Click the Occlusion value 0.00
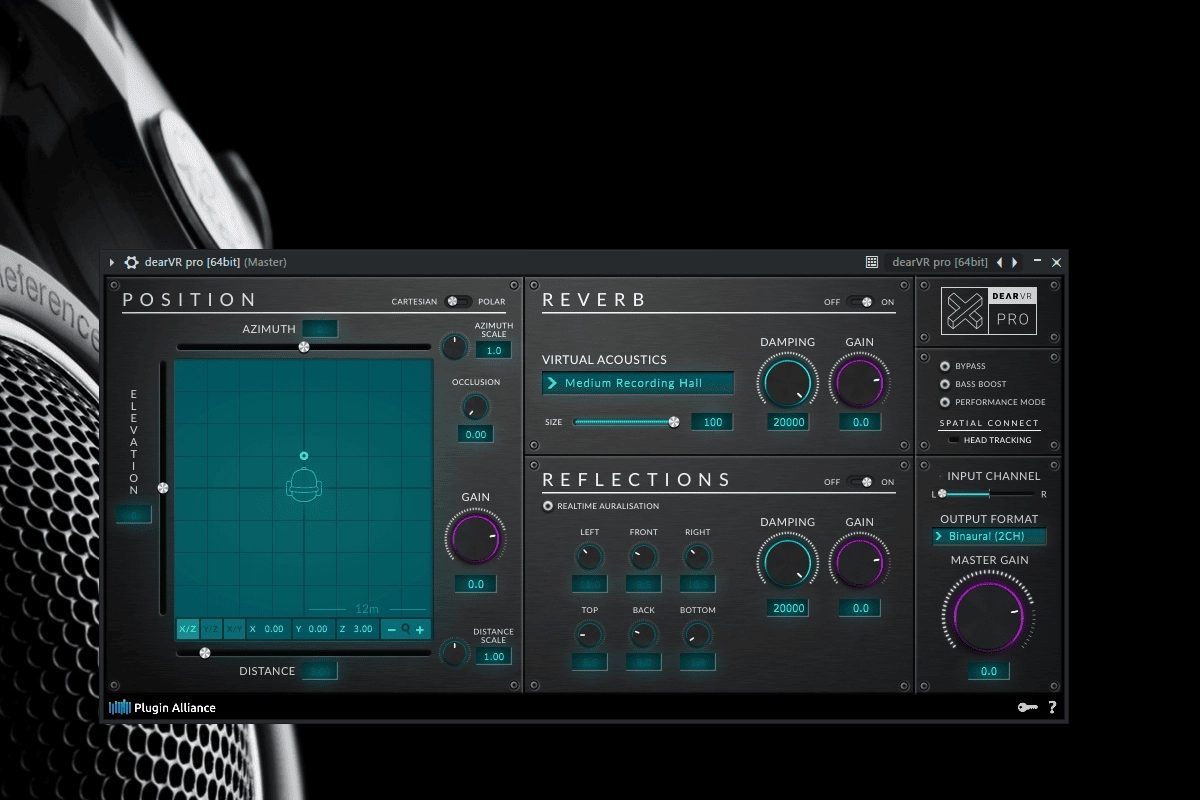 (476, 434)
